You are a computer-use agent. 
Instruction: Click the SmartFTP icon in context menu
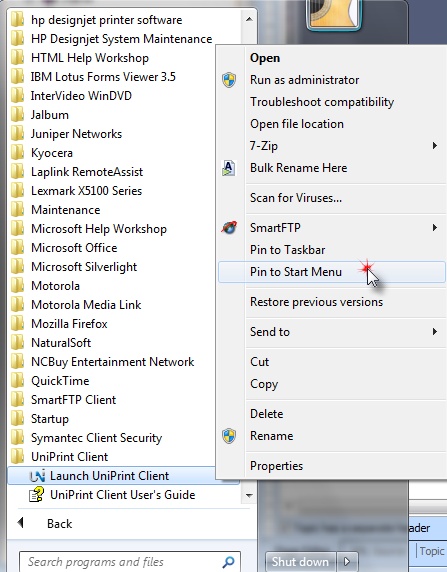click(229, 228)
